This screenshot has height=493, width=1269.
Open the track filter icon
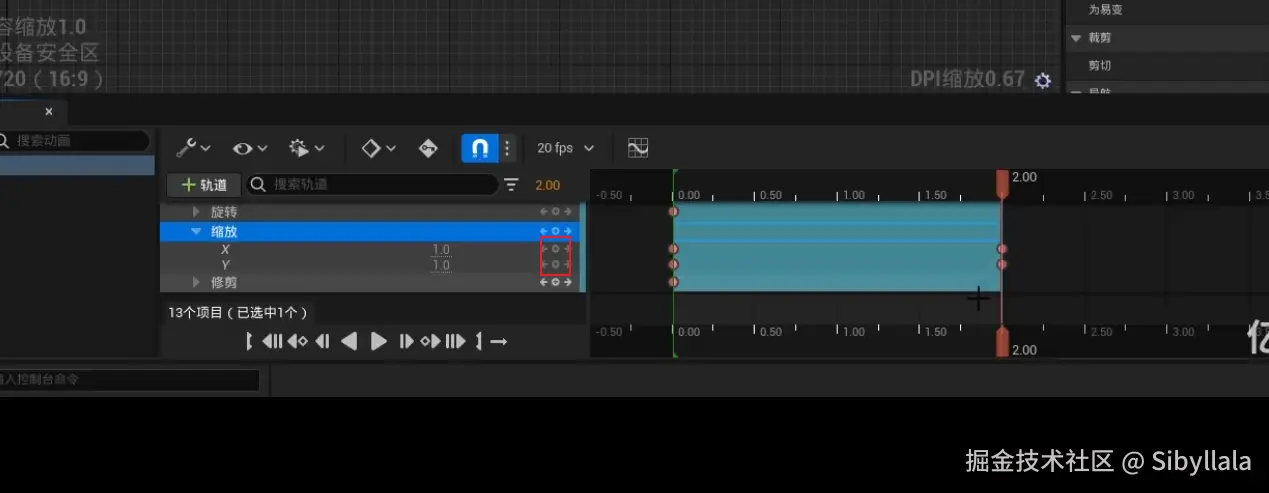512,185
